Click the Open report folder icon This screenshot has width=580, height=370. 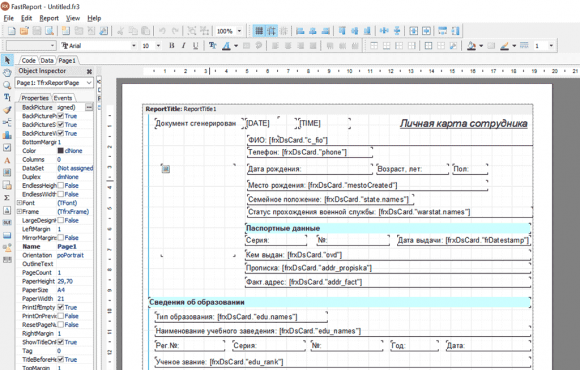coord(24,31)
